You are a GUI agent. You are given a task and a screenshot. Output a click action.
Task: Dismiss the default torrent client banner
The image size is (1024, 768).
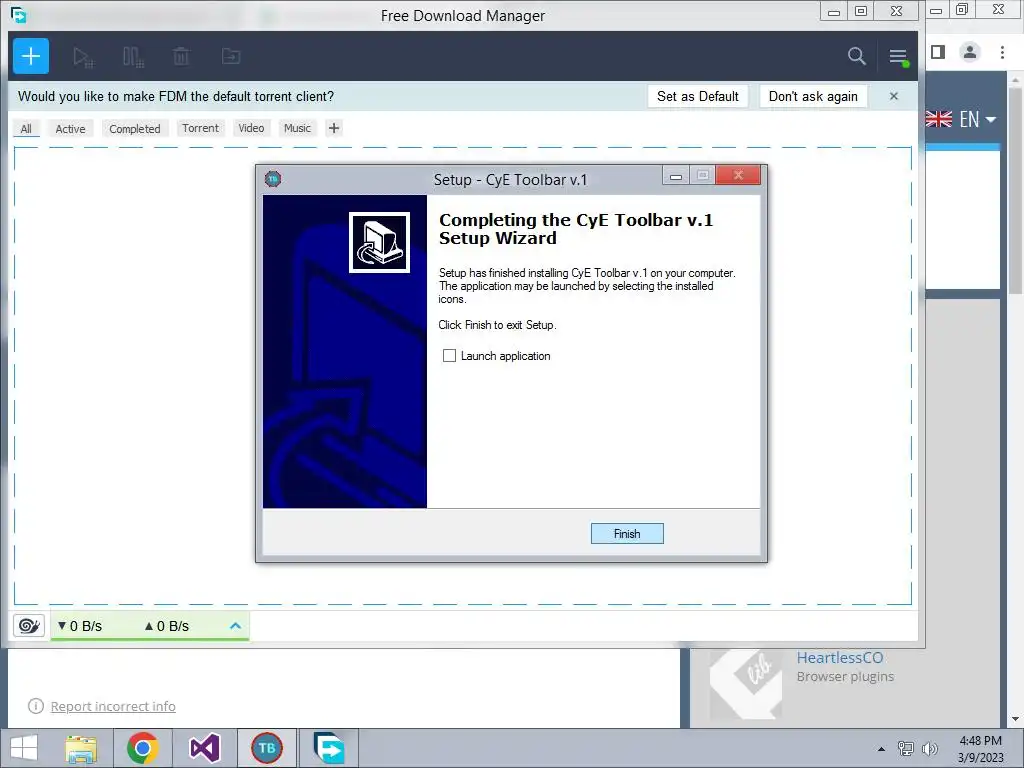point(894,96)
